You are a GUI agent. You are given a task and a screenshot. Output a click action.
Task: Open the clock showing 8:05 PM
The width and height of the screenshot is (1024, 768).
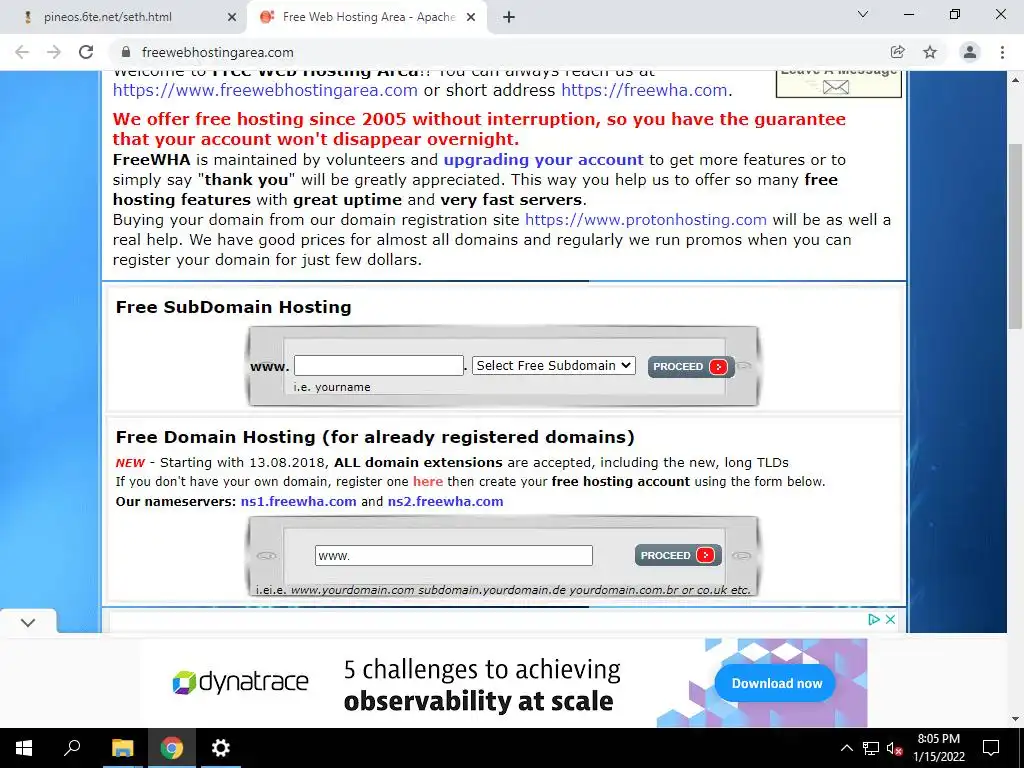click(938, 748)
